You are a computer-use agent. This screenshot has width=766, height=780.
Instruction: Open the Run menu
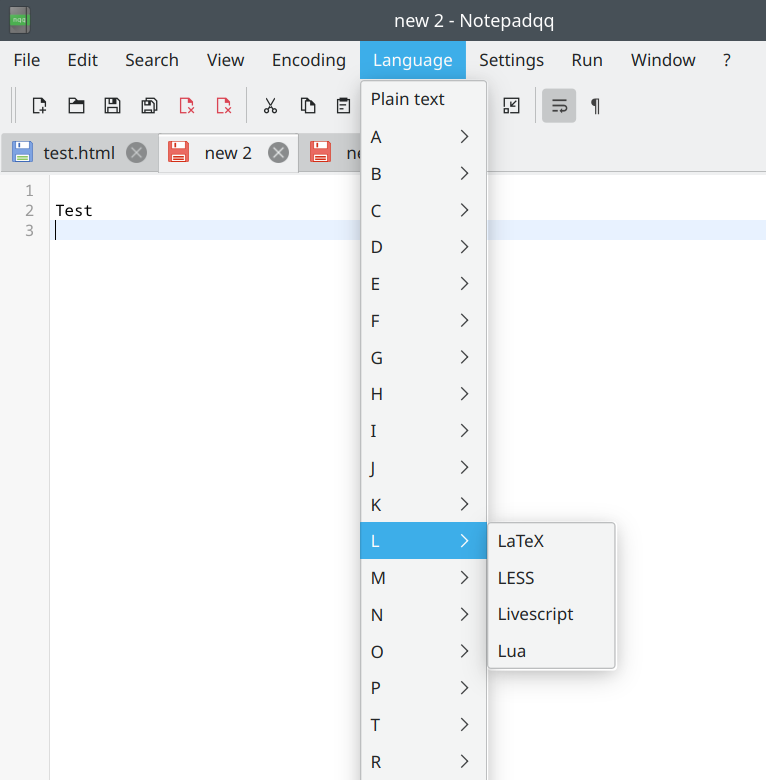click(x=587, y=60)
